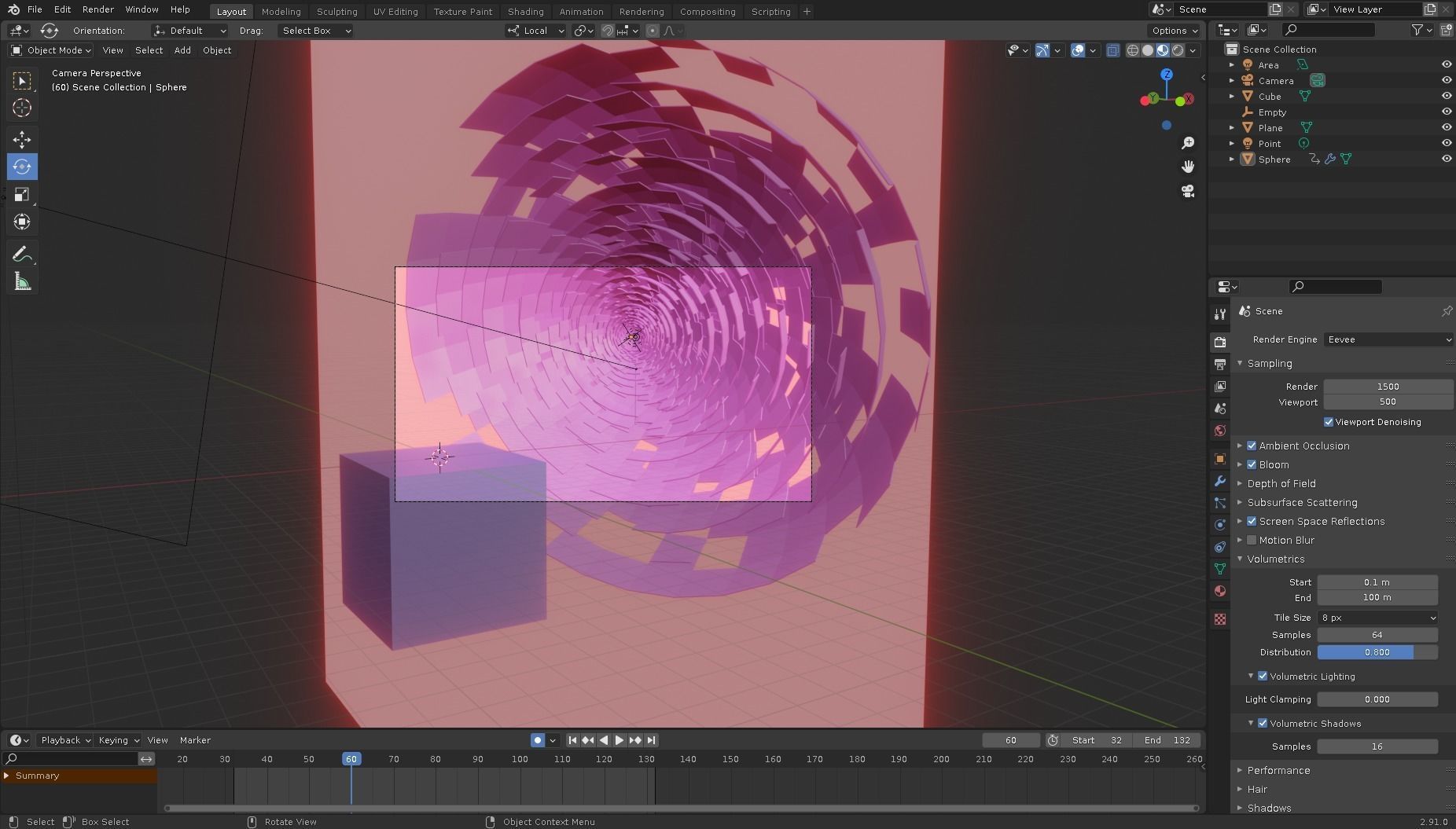Image resolution: width=1456 pixels, height=829 pixels.
Task: Switch to wireframe viewport shading
Action: tap(1133, 50)
